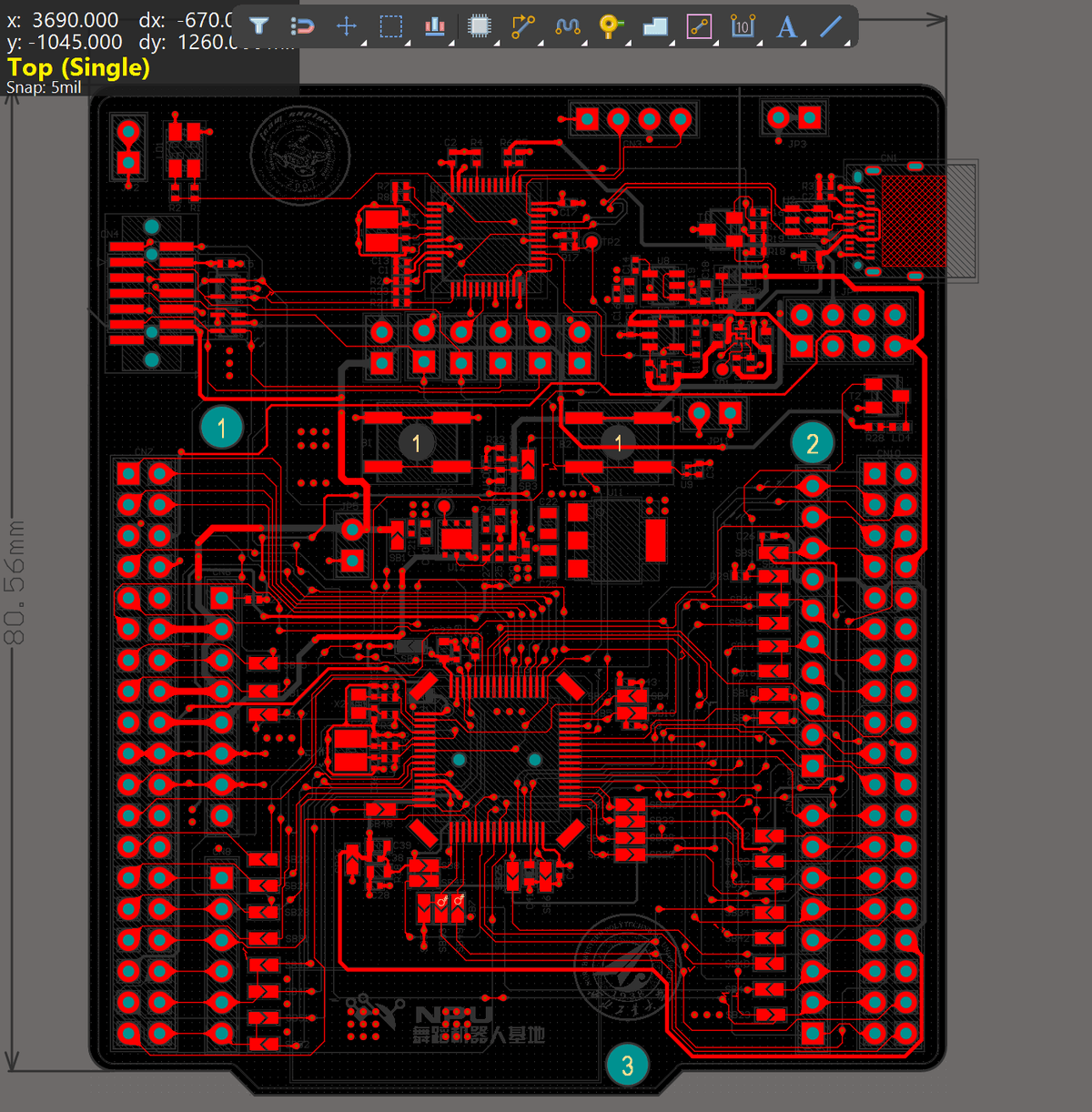Choose the Place Component chip icon

(480, 26)
